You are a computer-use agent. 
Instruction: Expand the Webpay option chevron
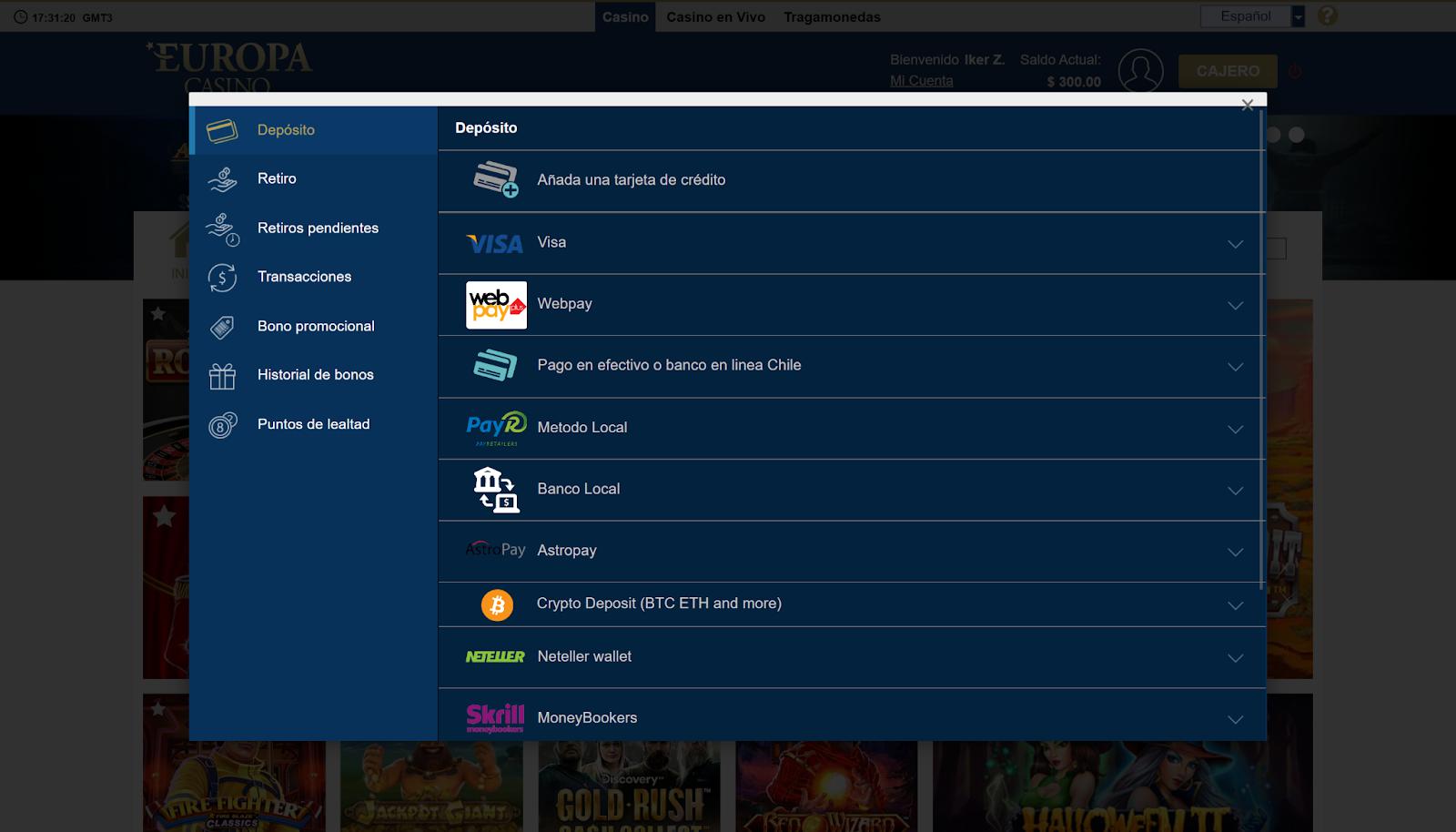1235,306
